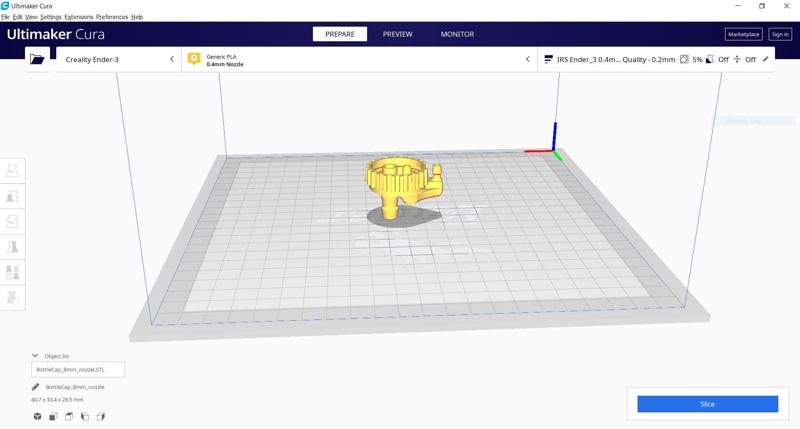
Task: Click the model dimensions text in mm
Action: 57,400
